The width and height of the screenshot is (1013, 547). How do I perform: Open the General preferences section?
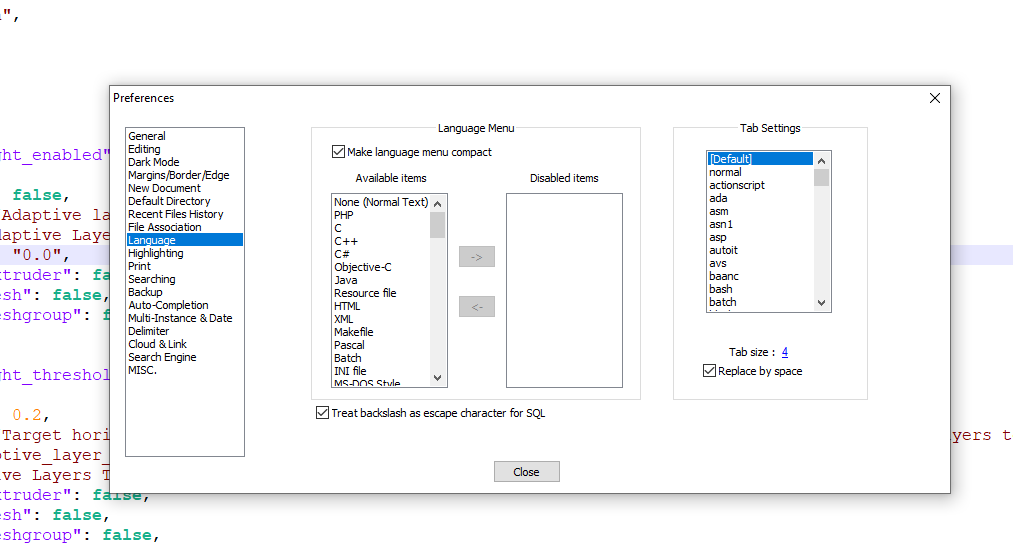coord(147,136)
